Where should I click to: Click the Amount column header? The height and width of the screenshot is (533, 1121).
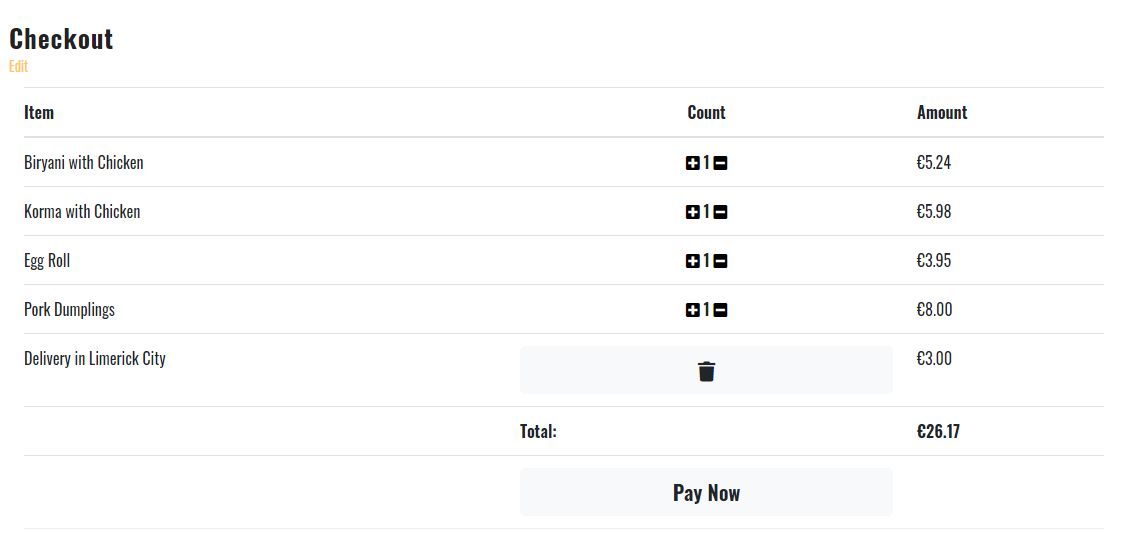click(941, 113)
